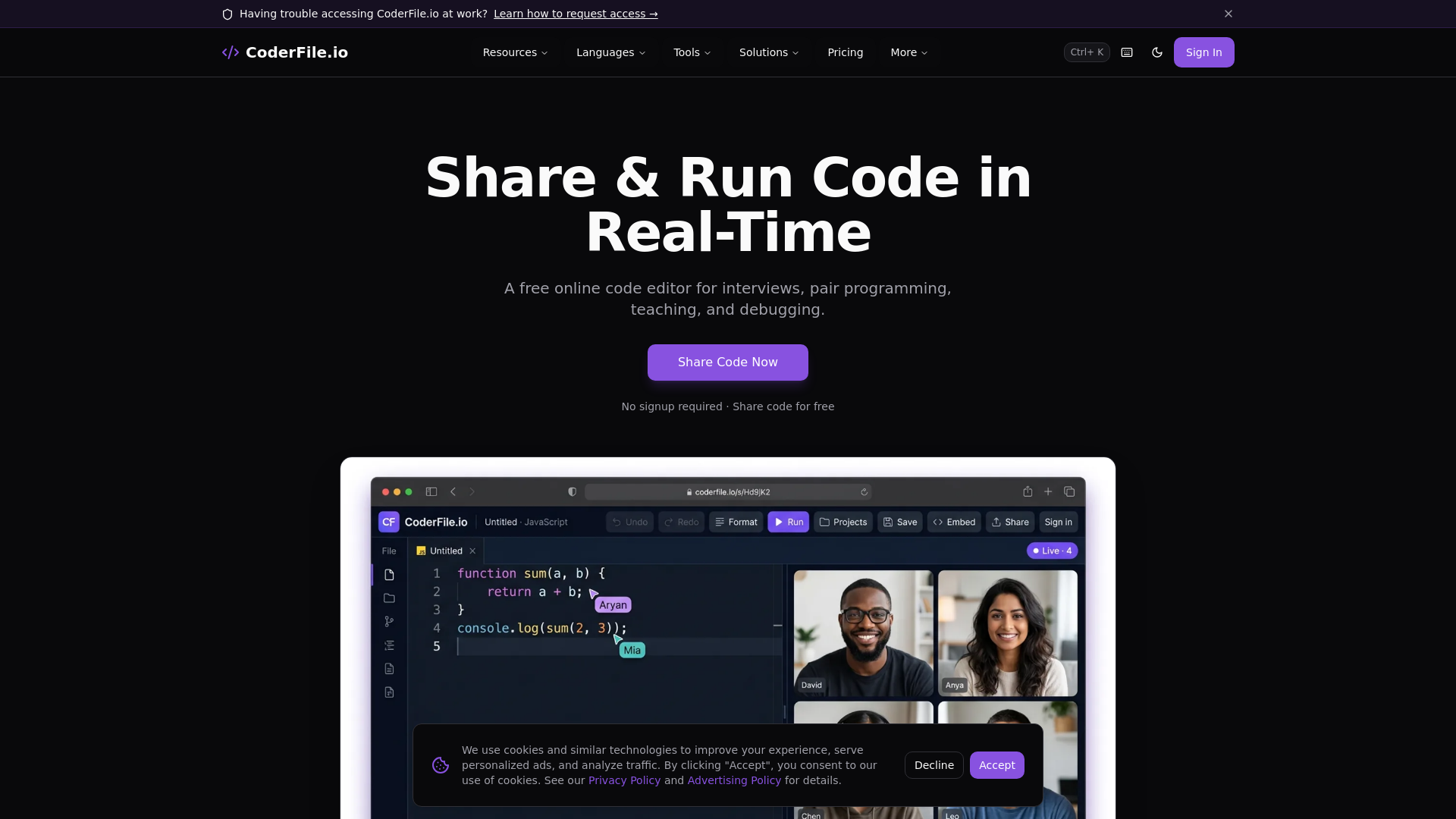Image resolution: width=1456 pixels, height=819 pixels.
Task: Click the green macOS window dot in mockup
Action: tap(409, 492)
